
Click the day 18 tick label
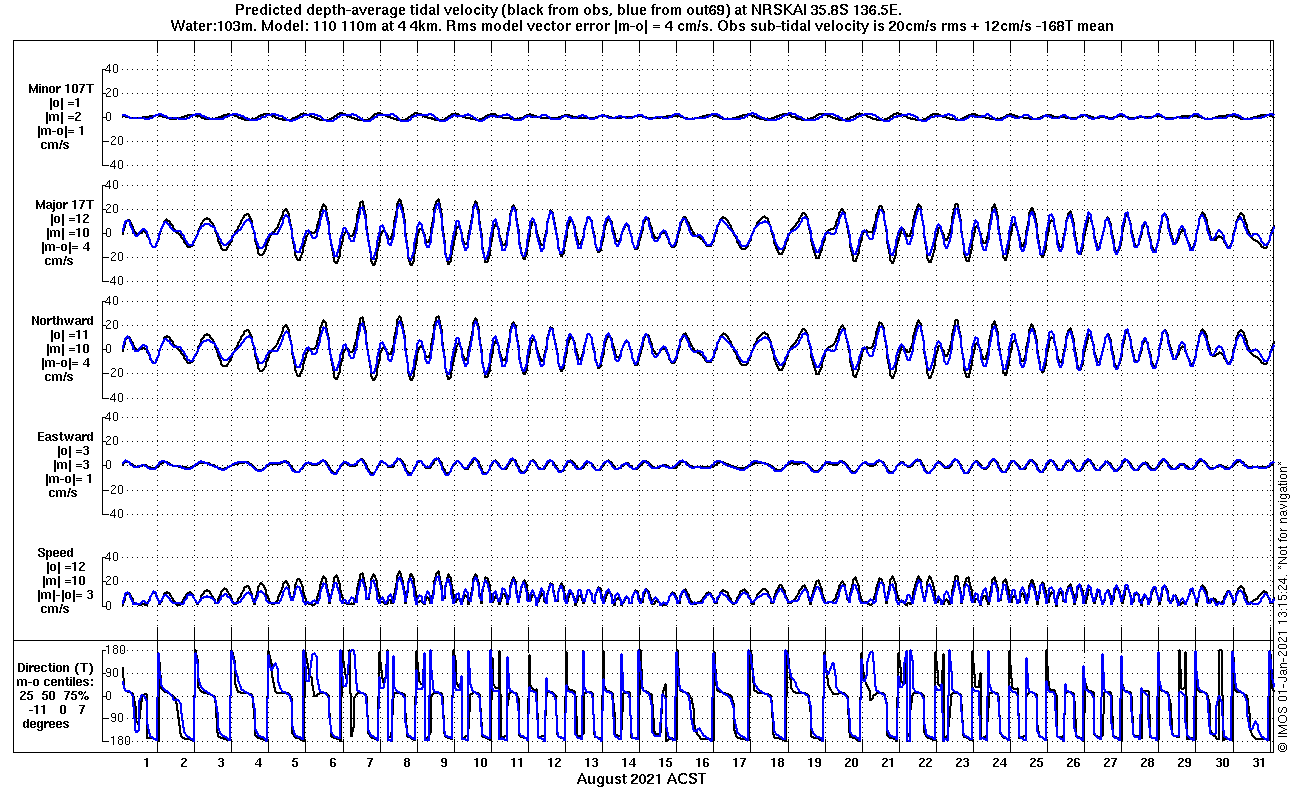[x=777, y=762]
